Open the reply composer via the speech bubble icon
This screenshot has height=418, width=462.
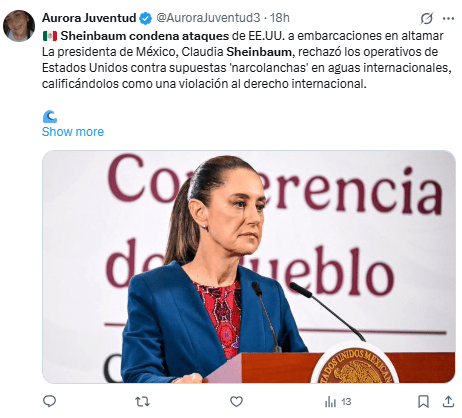click(50, 401)
